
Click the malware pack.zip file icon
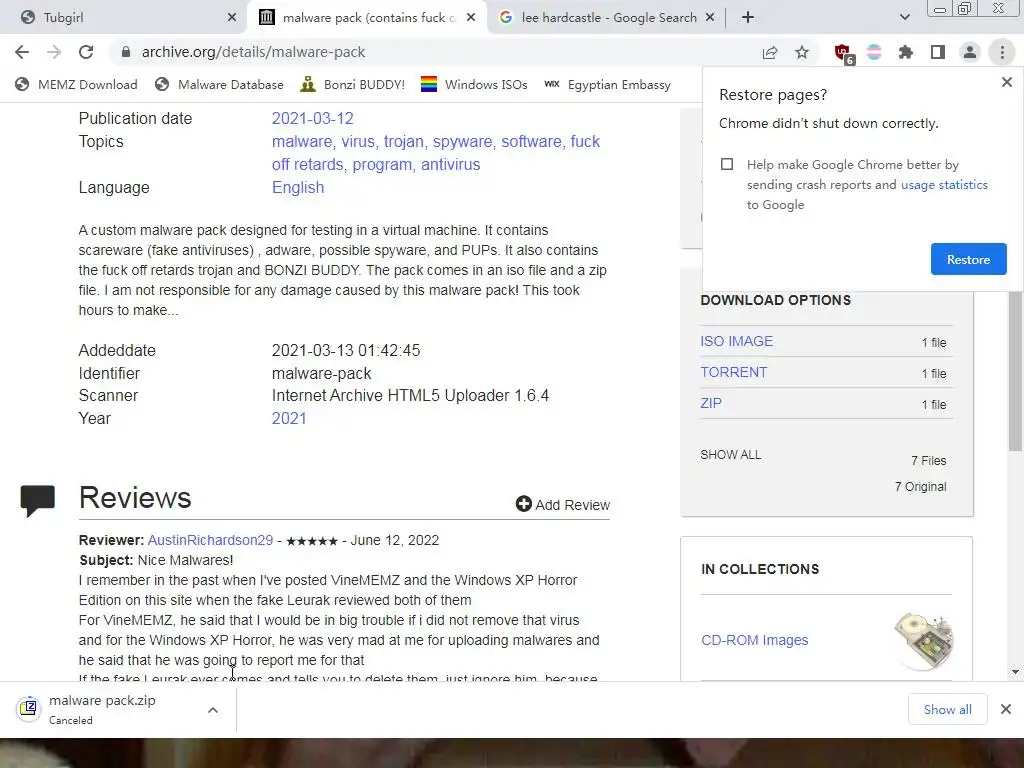point(29,708)
